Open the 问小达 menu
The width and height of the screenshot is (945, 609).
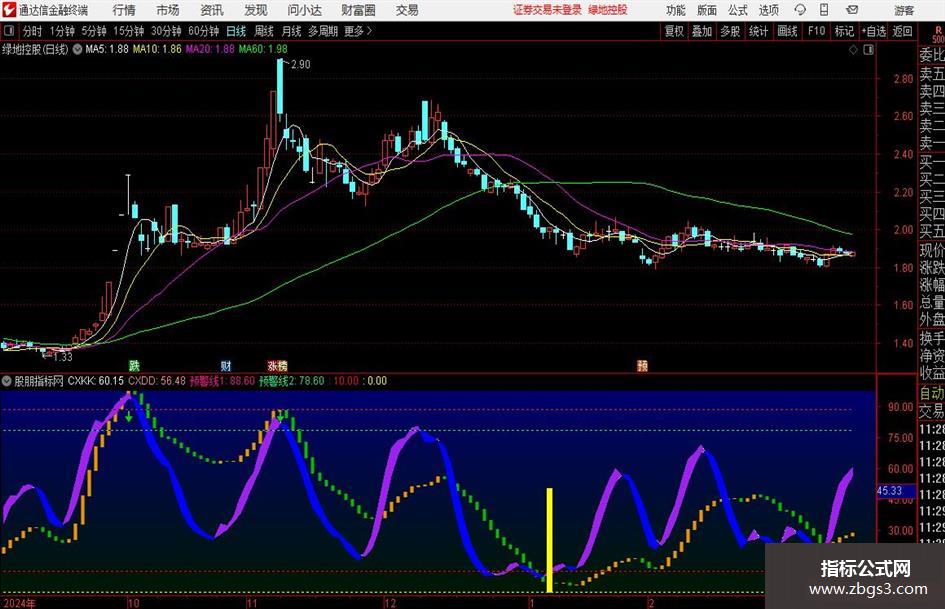click(304, 10)
